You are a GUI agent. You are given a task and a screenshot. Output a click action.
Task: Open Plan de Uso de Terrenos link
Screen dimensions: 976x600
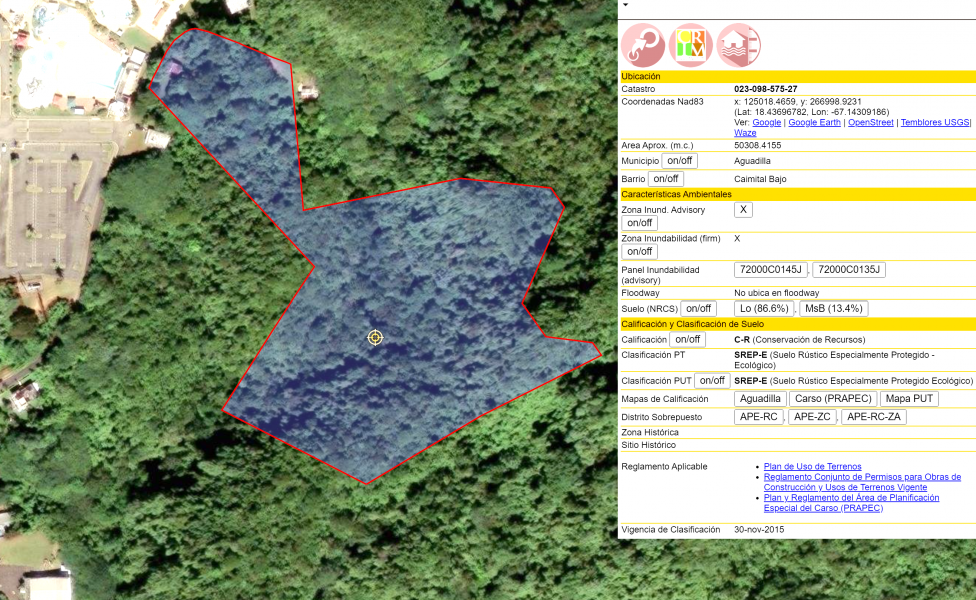coord(812,466)
